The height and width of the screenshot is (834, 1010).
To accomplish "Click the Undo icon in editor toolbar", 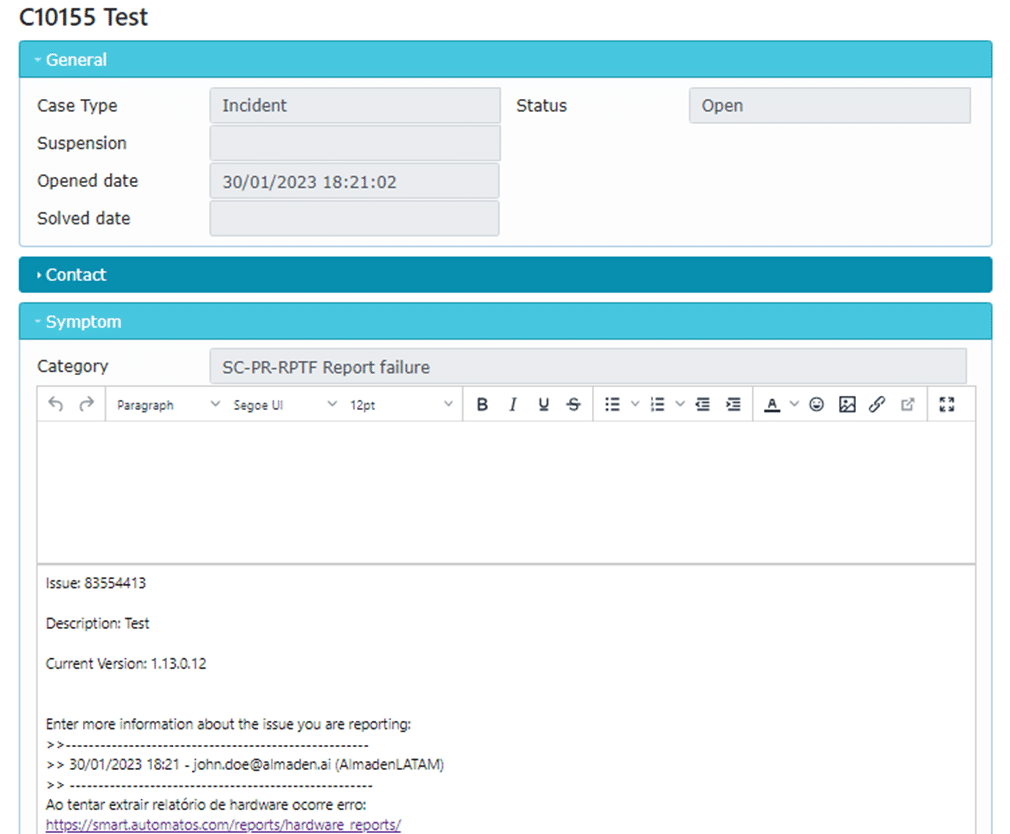I will [56, 405].
